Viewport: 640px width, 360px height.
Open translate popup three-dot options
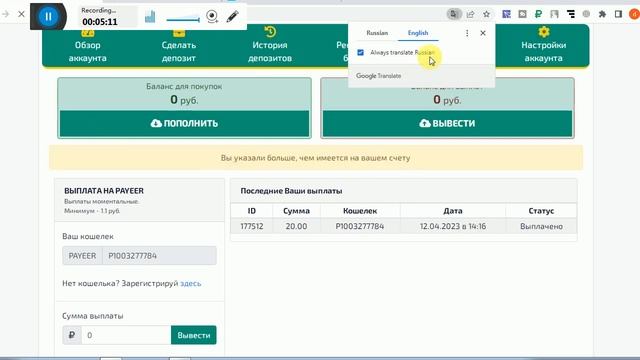467,33
